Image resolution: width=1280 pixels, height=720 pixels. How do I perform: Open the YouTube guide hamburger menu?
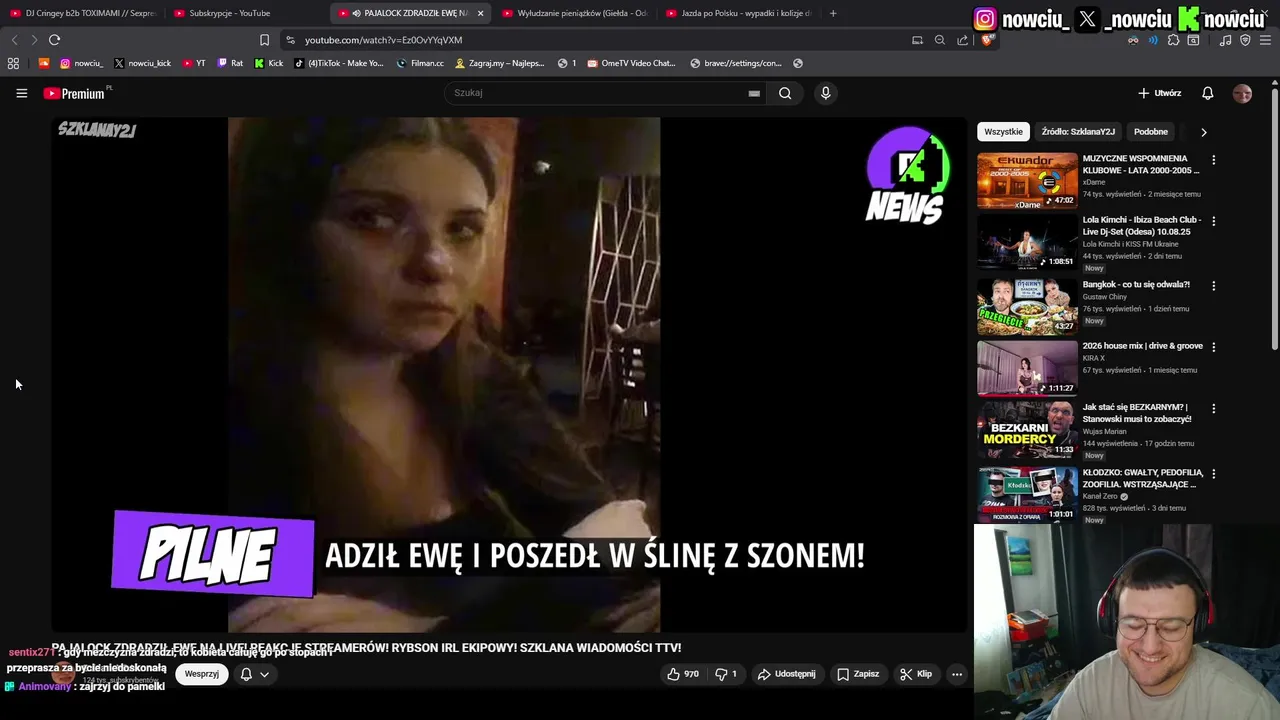pyautogui.click(x=21, y=93)
